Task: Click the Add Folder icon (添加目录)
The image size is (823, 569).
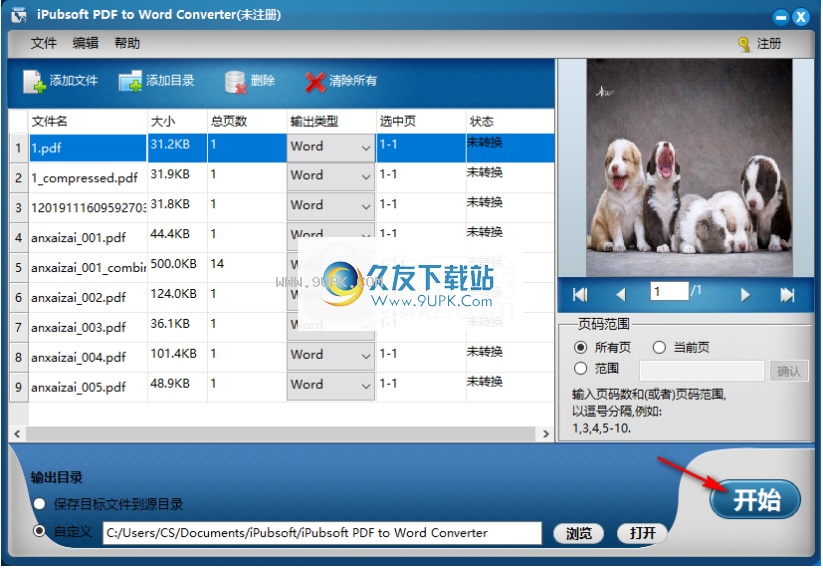Action: click(x=130, y=81)
